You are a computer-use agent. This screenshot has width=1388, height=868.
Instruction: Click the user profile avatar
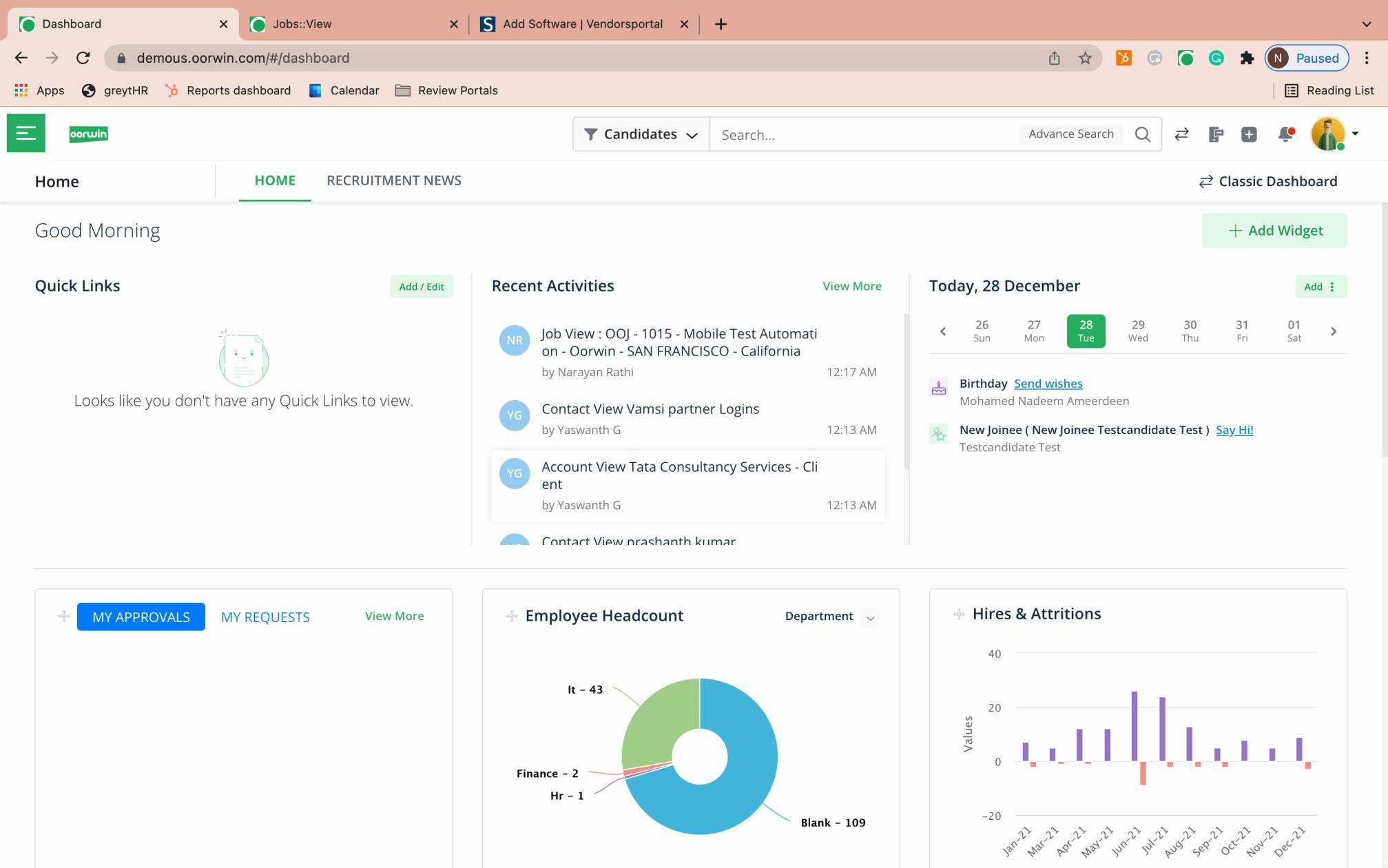(x=1327, y=134)
